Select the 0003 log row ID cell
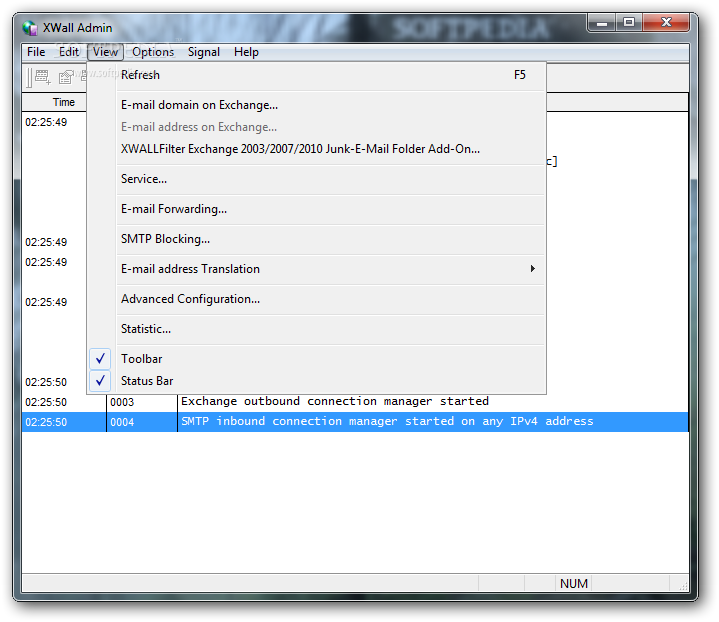 tap(142, 402)
